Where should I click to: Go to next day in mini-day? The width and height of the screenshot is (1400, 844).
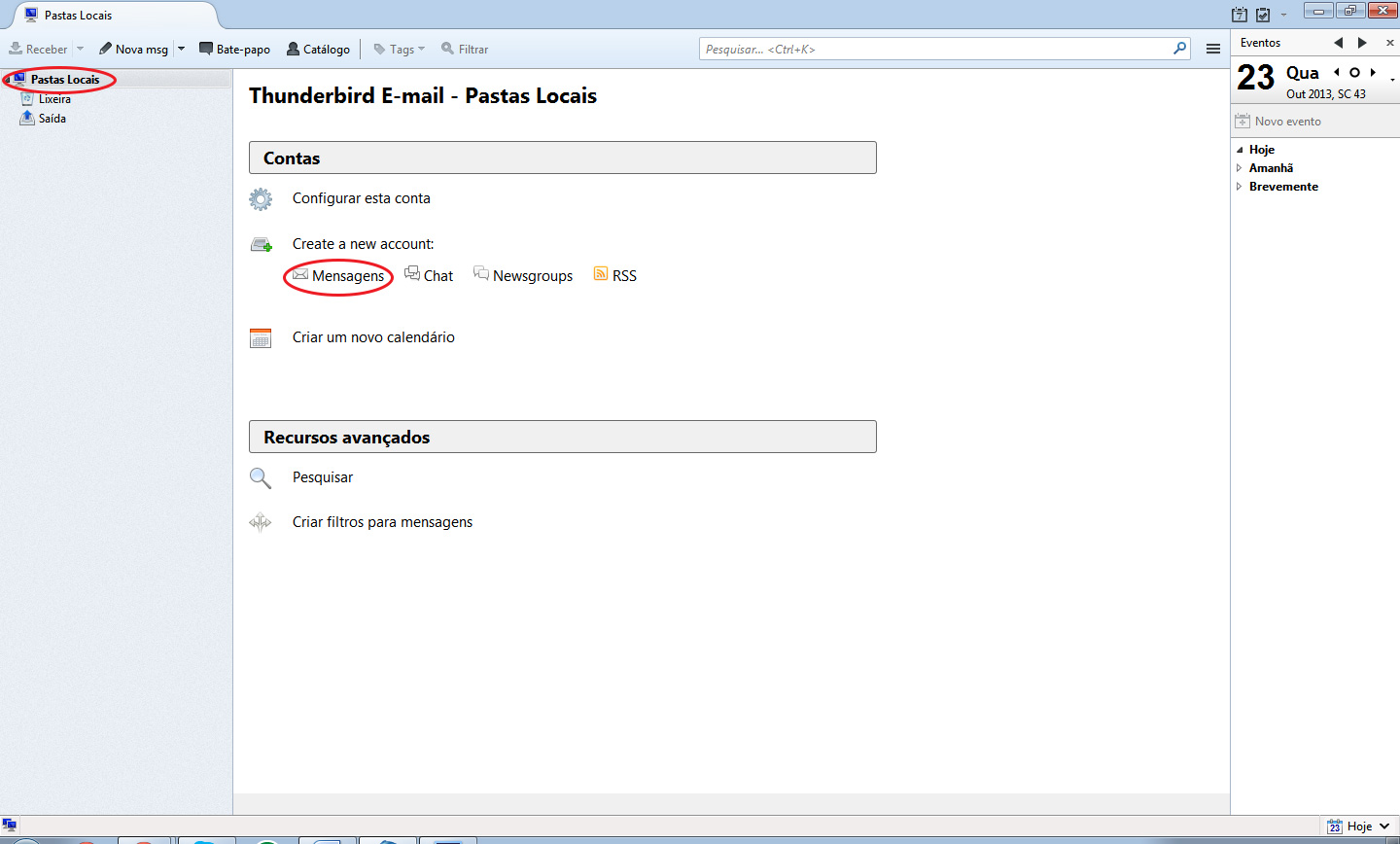tap(1372, 72)
